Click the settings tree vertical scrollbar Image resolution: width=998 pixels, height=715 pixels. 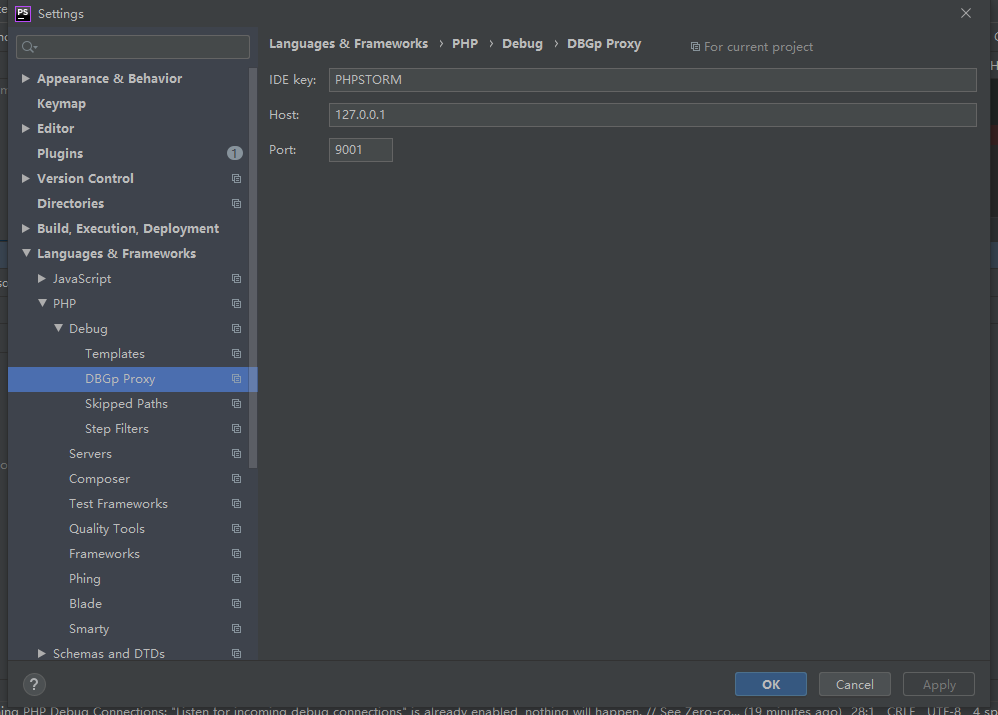point(253,267)
